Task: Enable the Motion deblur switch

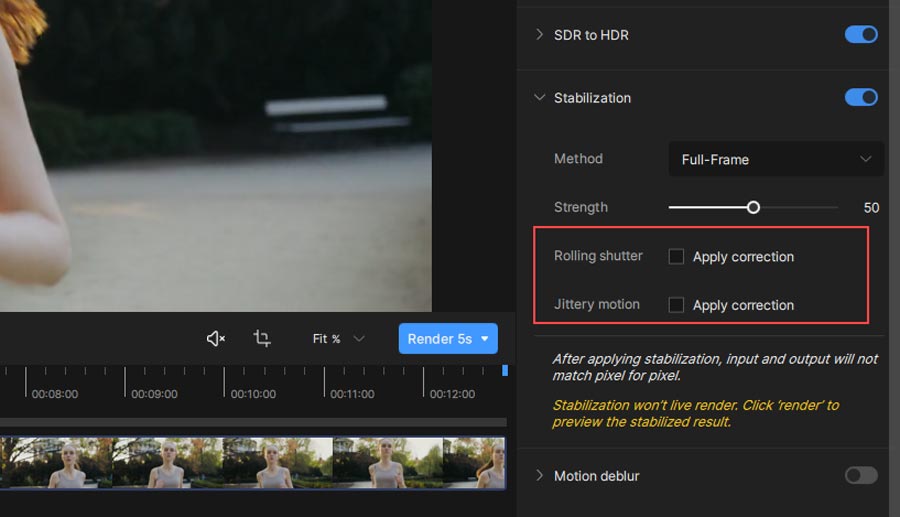Action: pyautogui.click(x=861, y=475)
